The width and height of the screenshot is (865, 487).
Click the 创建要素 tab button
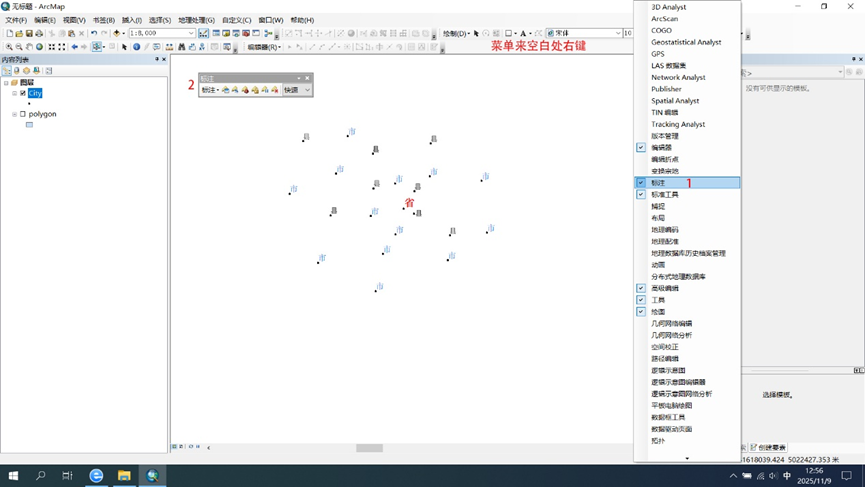[x=768, y=447]
